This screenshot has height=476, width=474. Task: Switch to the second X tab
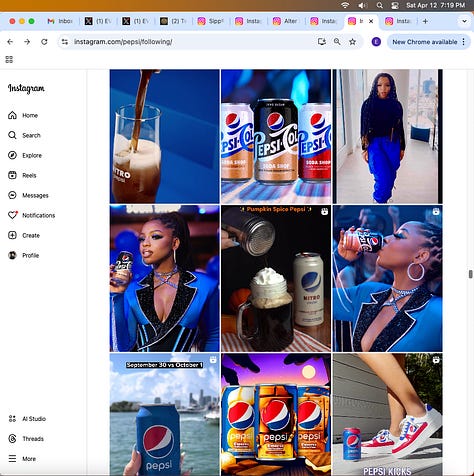(135, 21)
